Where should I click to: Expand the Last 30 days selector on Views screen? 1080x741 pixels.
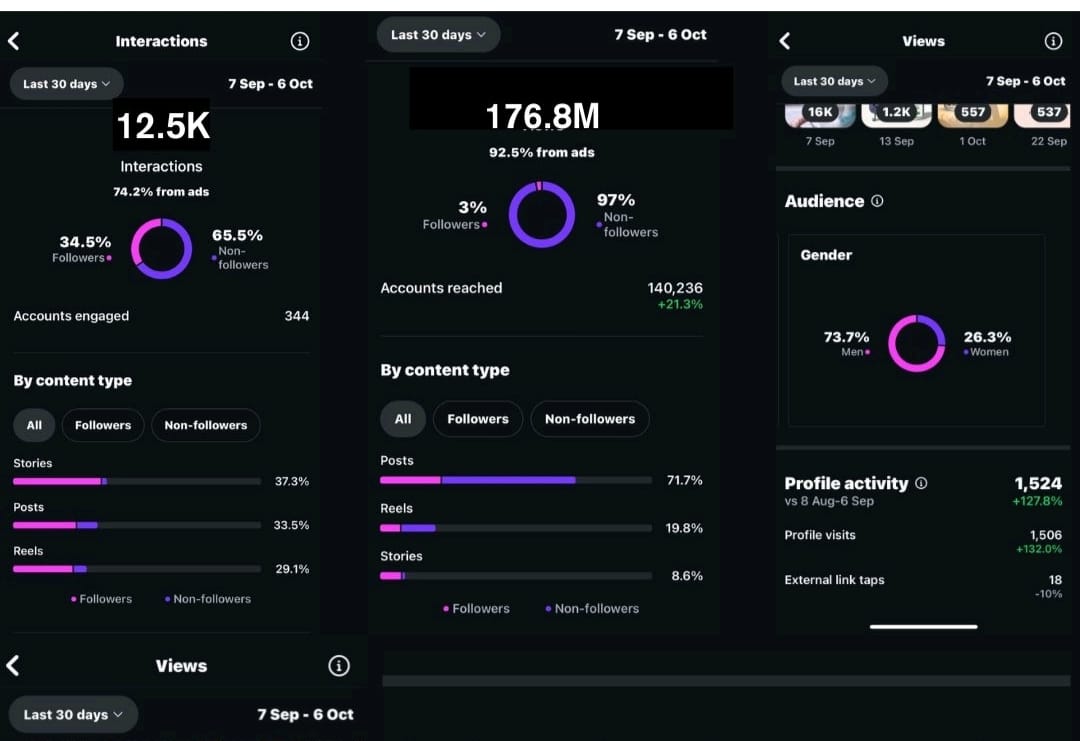click(834, 81)
